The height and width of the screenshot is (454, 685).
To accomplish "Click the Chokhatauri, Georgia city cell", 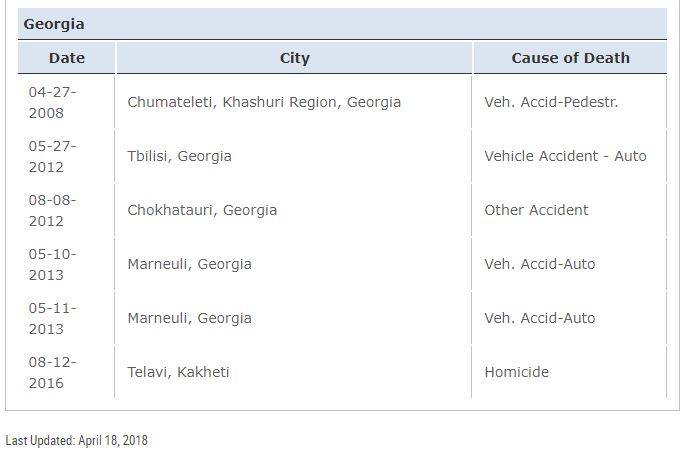I will coord(202,210).
